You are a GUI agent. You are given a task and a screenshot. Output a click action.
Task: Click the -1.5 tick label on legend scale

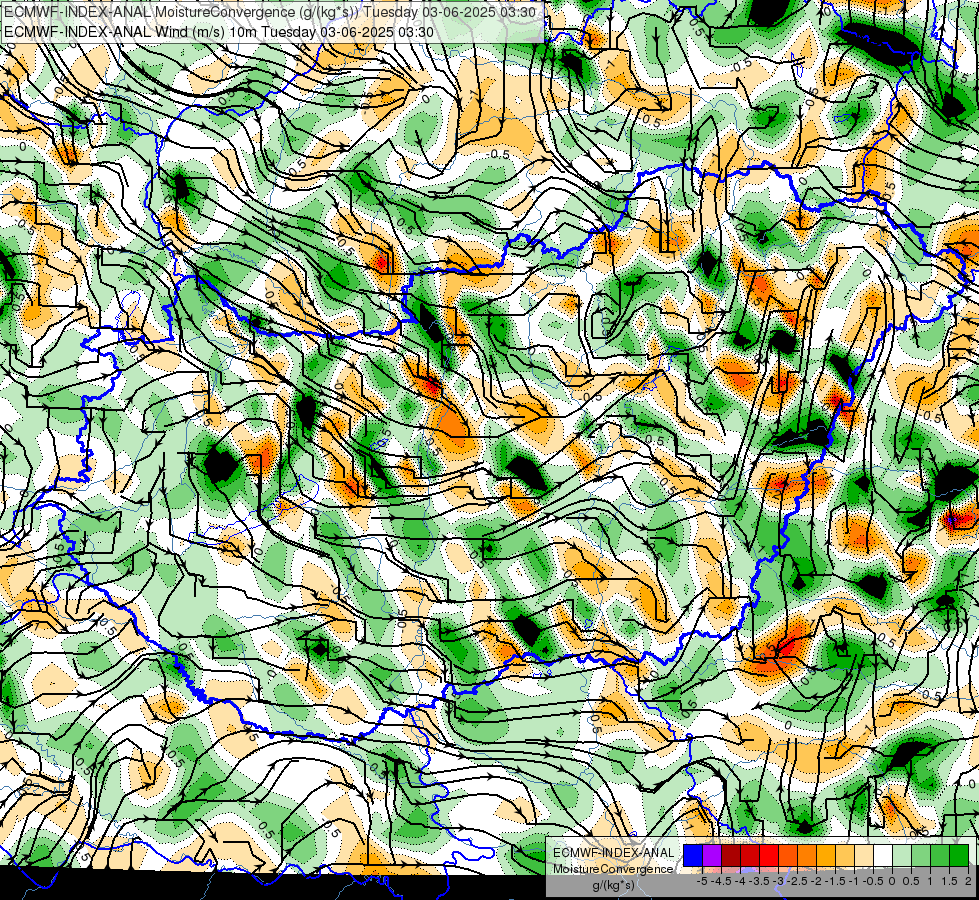(835, 881)
